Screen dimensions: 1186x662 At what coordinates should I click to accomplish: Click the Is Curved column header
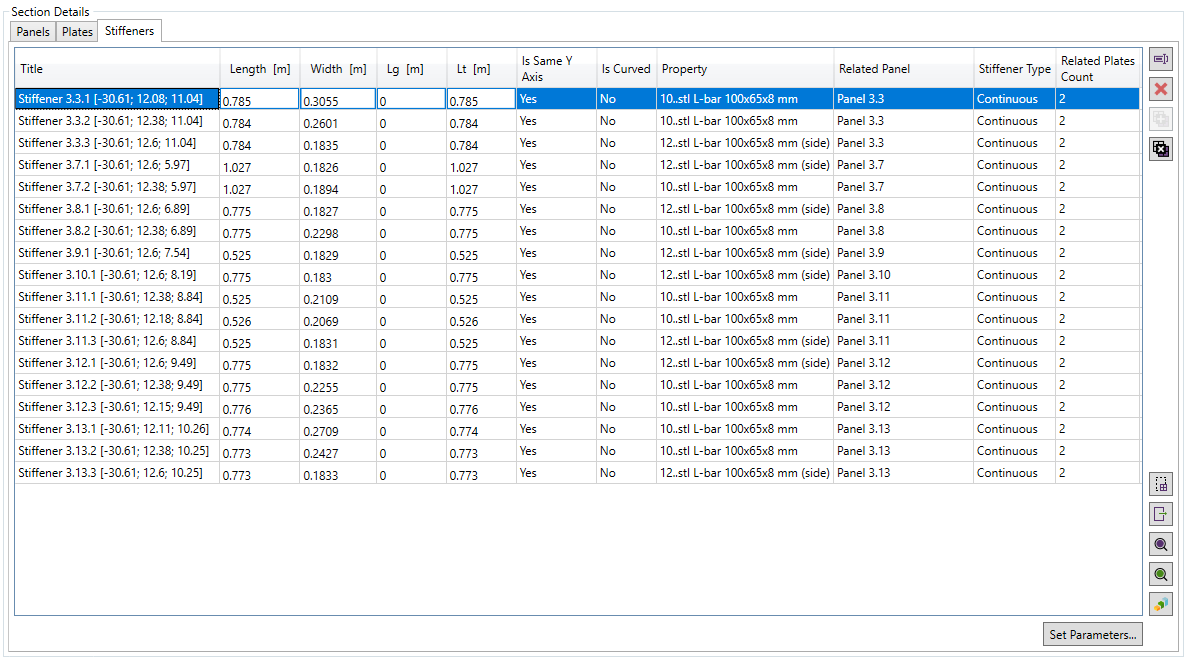(626, 69)
